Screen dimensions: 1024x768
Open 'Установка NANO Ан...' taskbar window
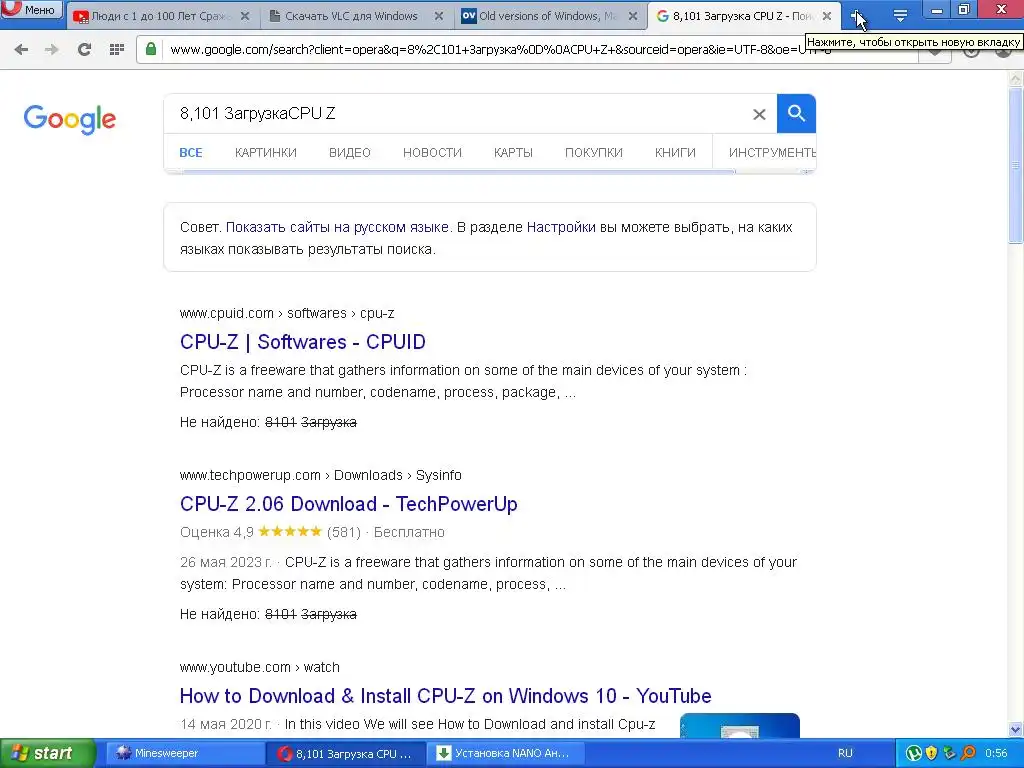506,753
